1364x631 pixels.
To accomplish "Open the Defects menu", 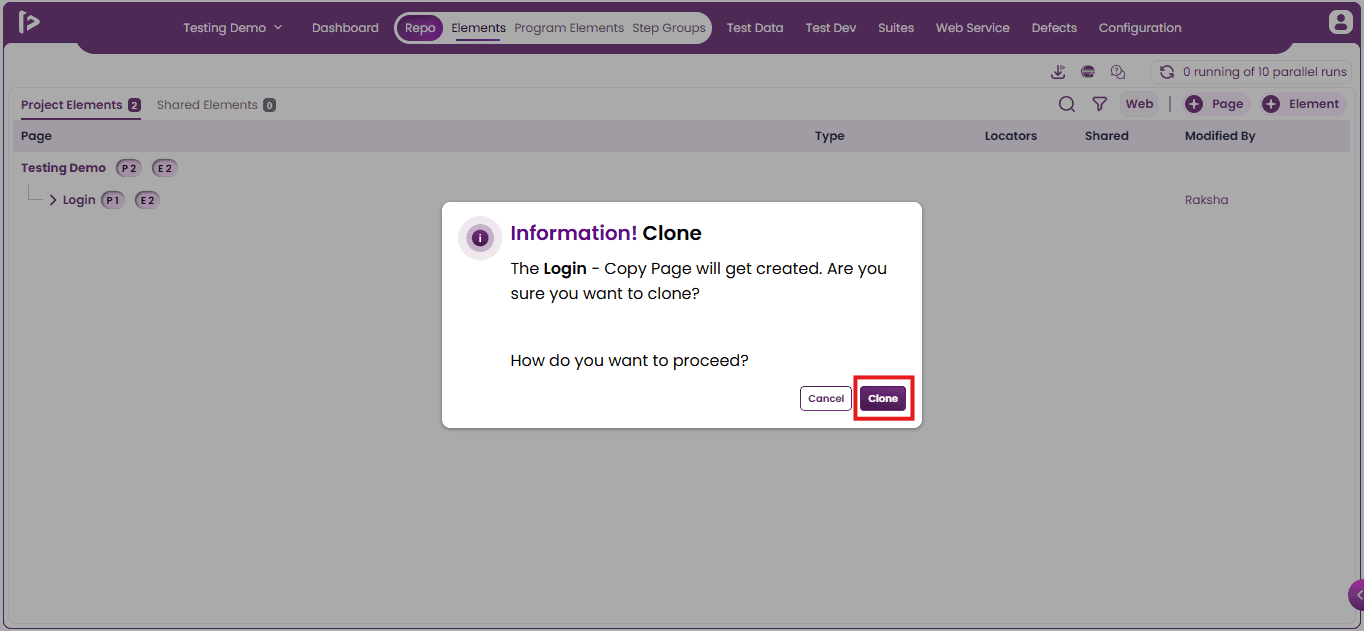I will [x=1054, y=28].
